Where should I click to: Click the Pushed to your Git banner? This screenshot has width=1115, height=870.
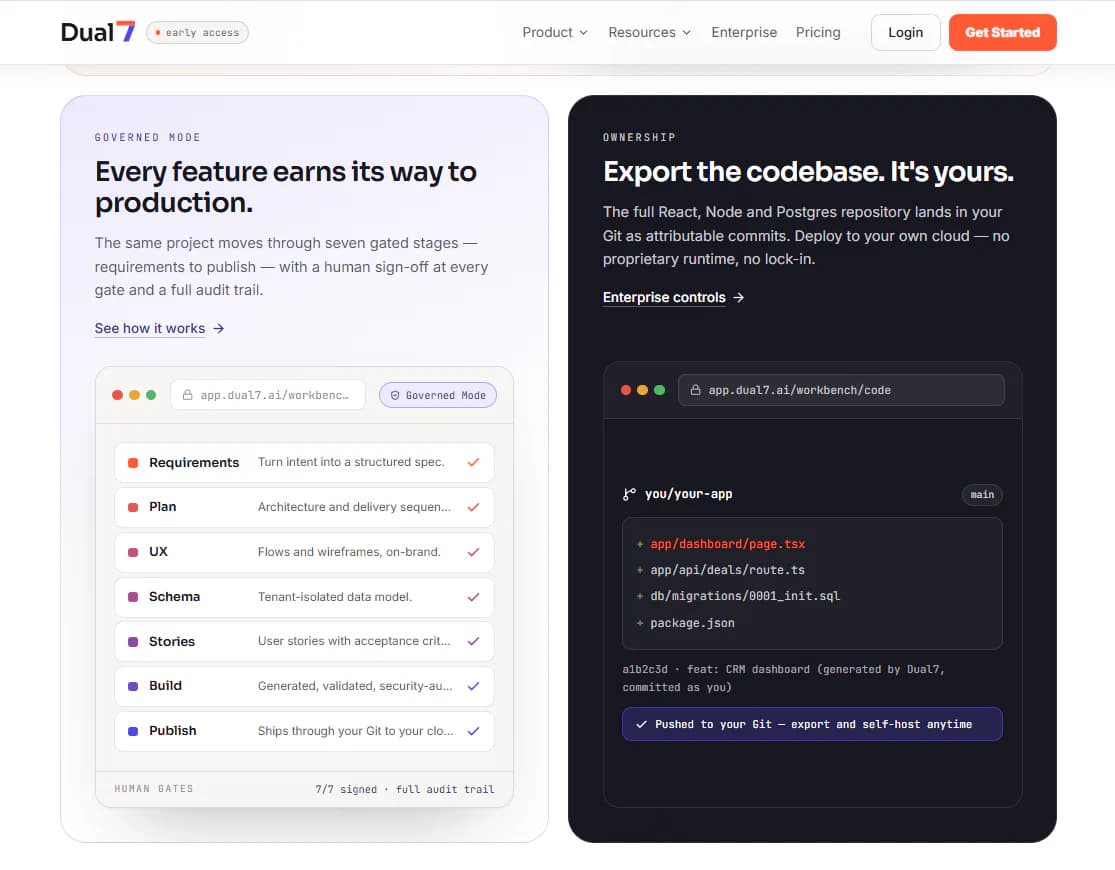point(812,724)
